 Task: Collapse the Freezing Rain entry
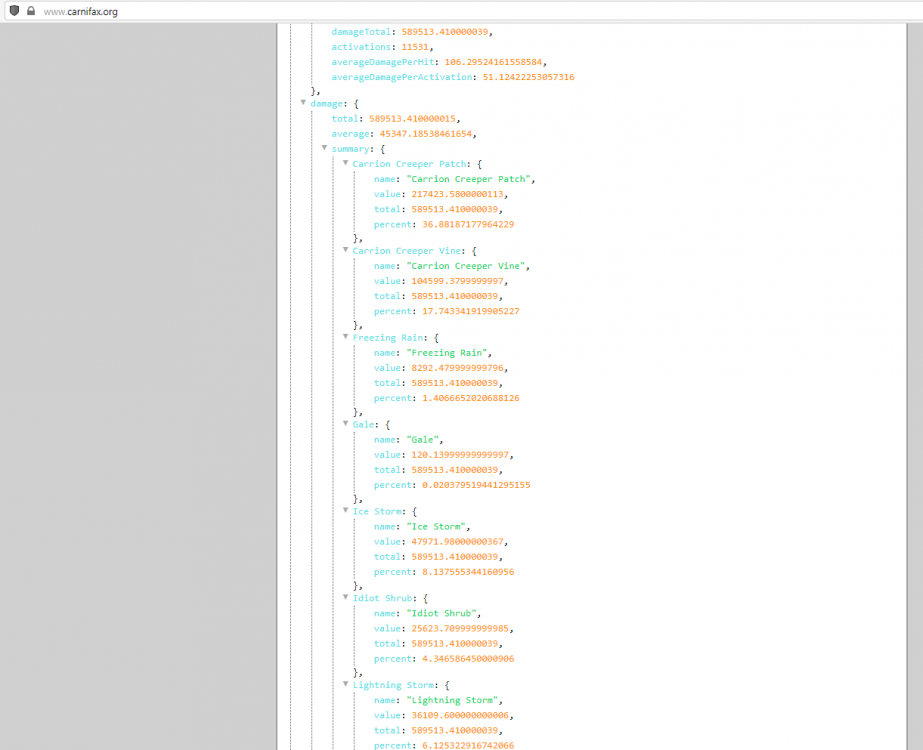click(345, 338)
